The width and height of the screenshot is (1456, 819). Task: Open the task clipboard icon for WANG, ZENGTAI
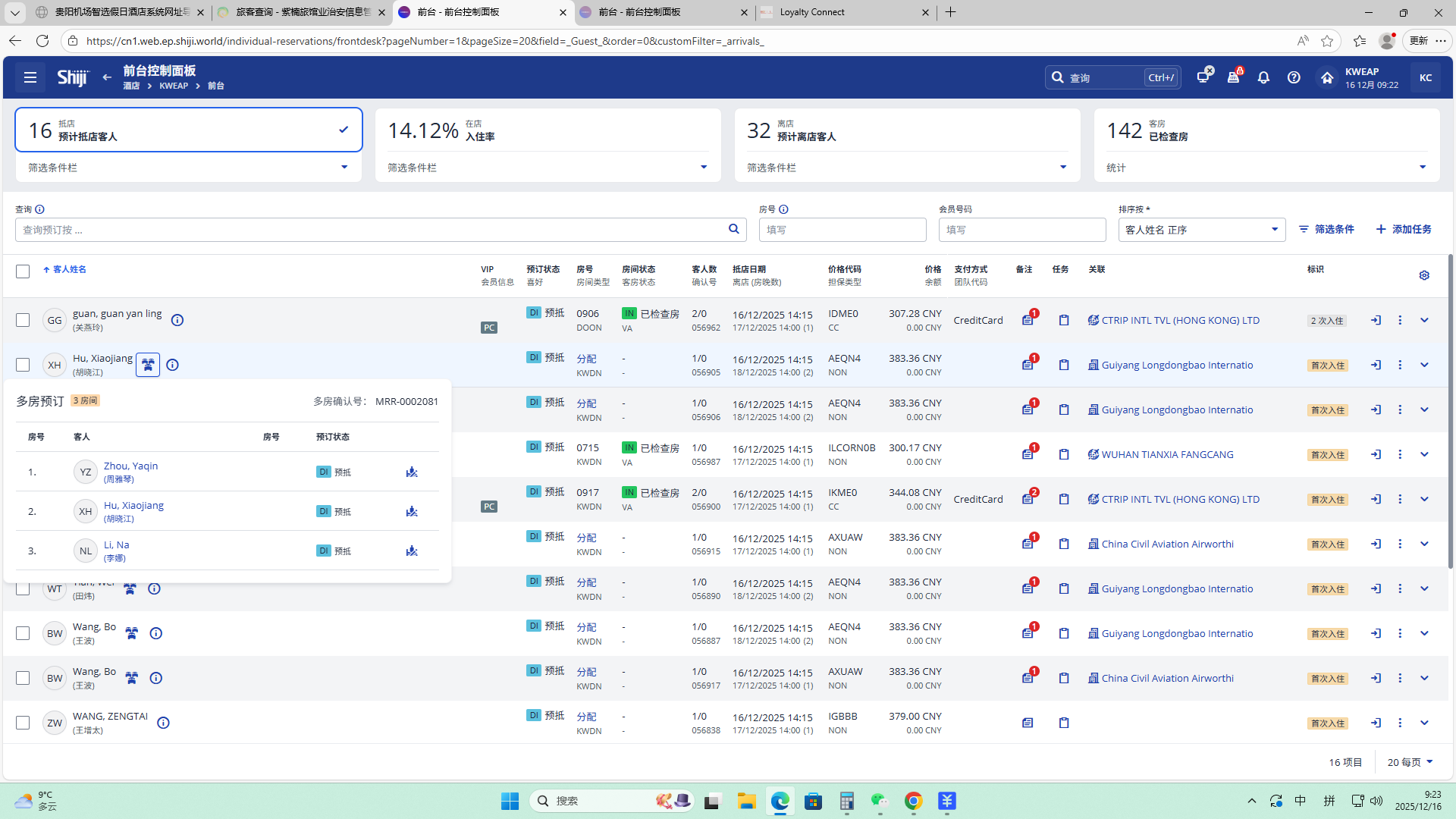(1064, 723)
